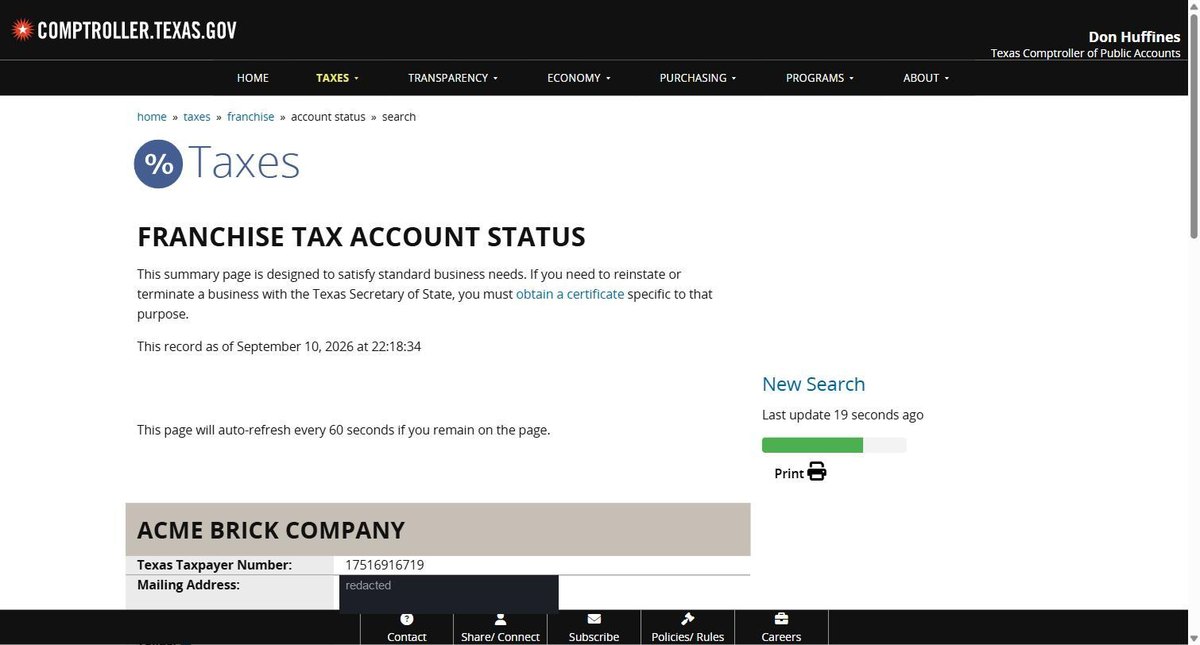Click the percent Taxes circle icon
1200x645 pixels.
click(158, 164)
